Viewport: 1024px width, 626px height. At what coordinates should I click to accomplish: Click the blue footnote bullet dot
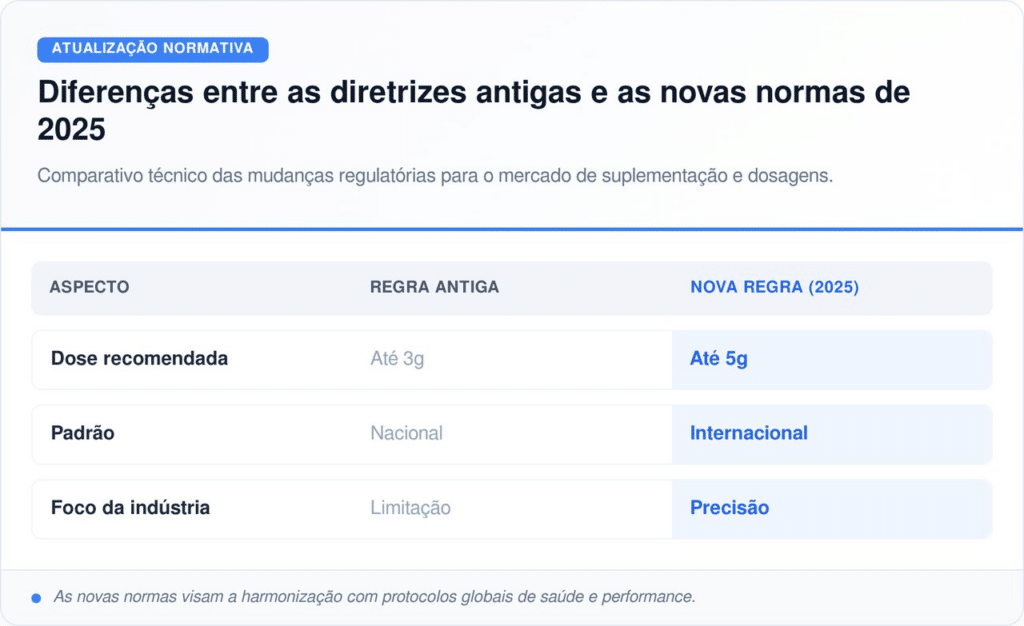[36, 597]
